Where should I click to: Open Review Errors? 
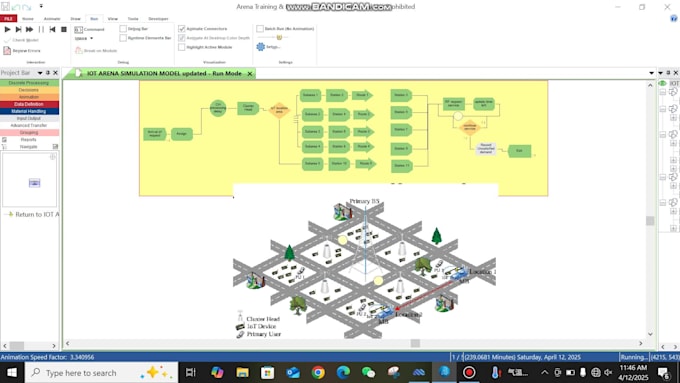click(22, 51)
